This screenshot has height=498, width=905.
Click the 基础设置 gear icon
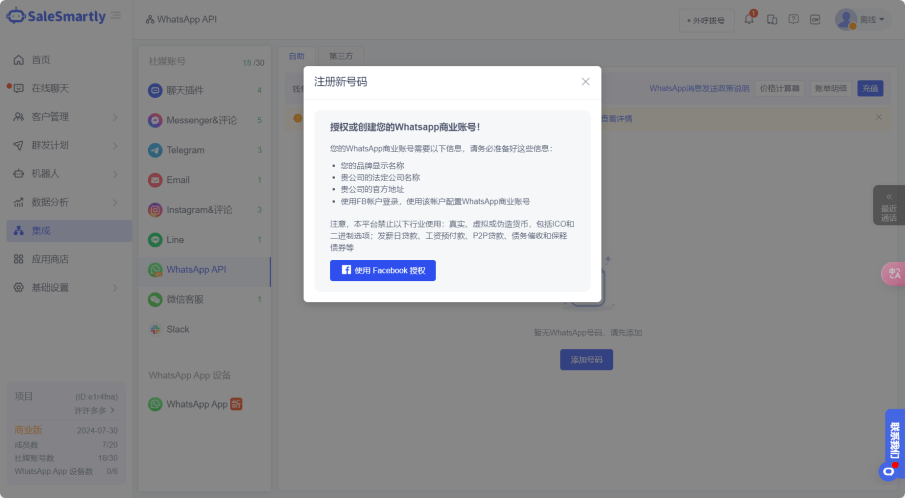pos(18,287)
